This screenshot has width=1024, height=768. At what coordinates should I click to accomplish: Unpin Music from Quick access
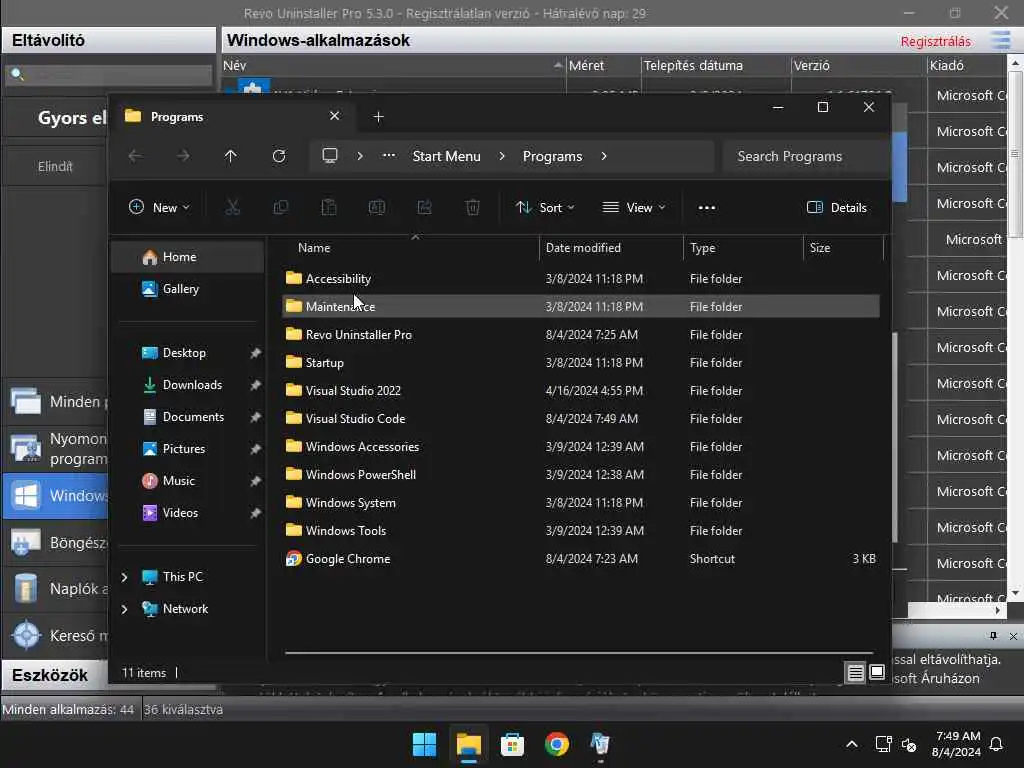tap(255, 481)
